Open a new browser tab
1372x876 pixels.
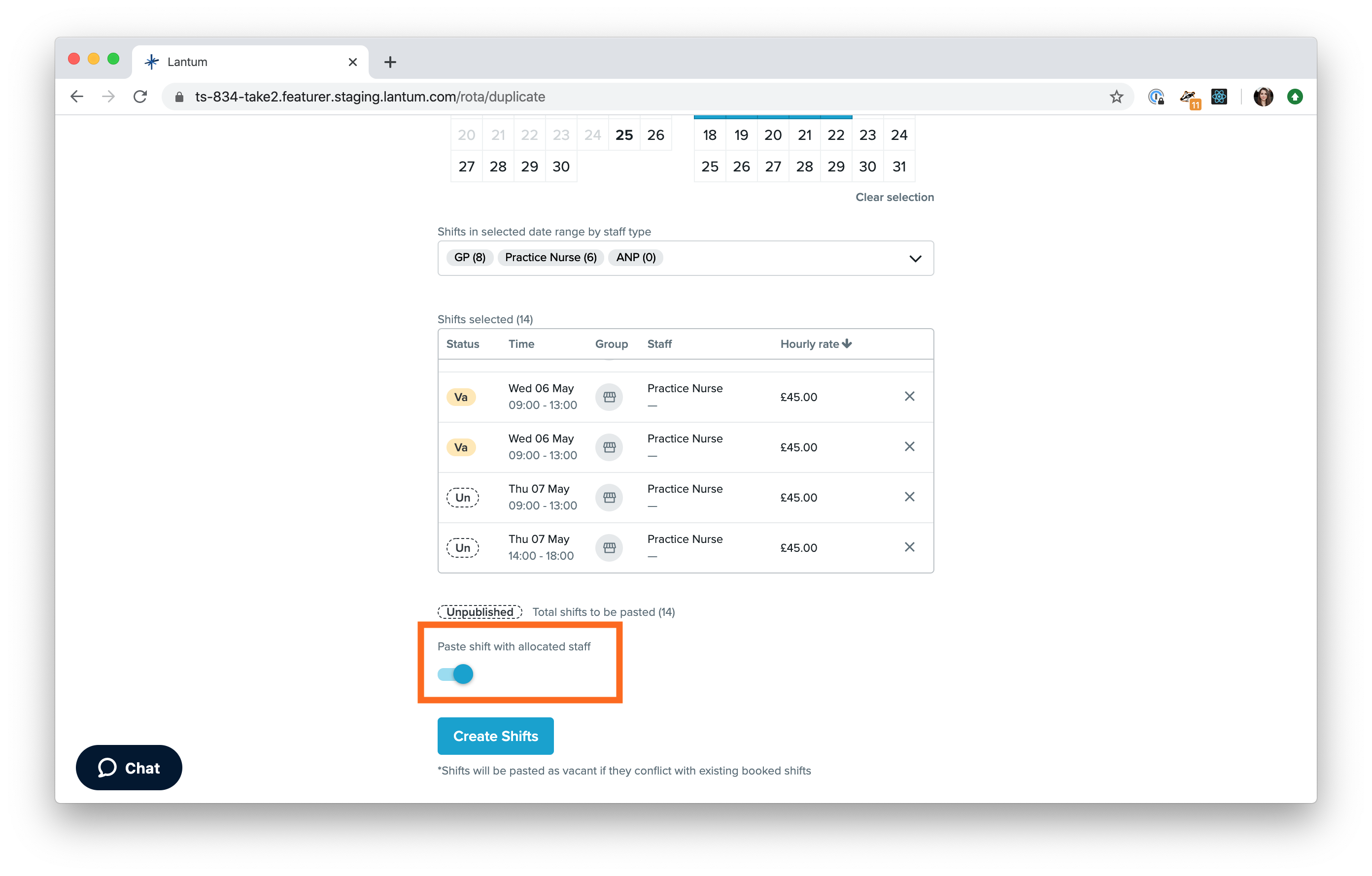point(390,62)
